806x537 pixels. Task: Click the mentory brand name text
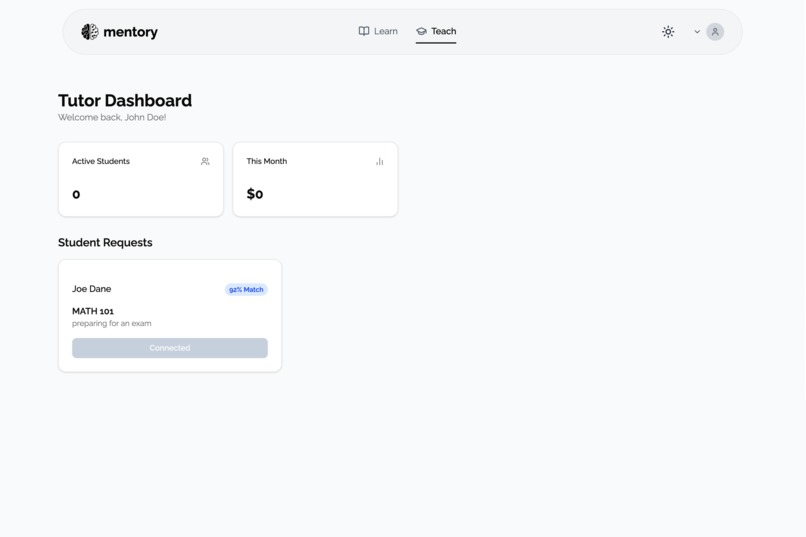(x=131, y=32)
